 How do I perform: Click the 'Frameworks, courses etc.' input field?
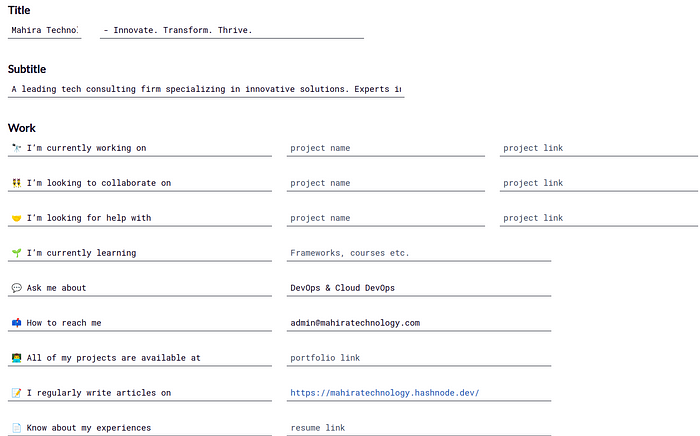pyautogui.click(x=419, y=253)
